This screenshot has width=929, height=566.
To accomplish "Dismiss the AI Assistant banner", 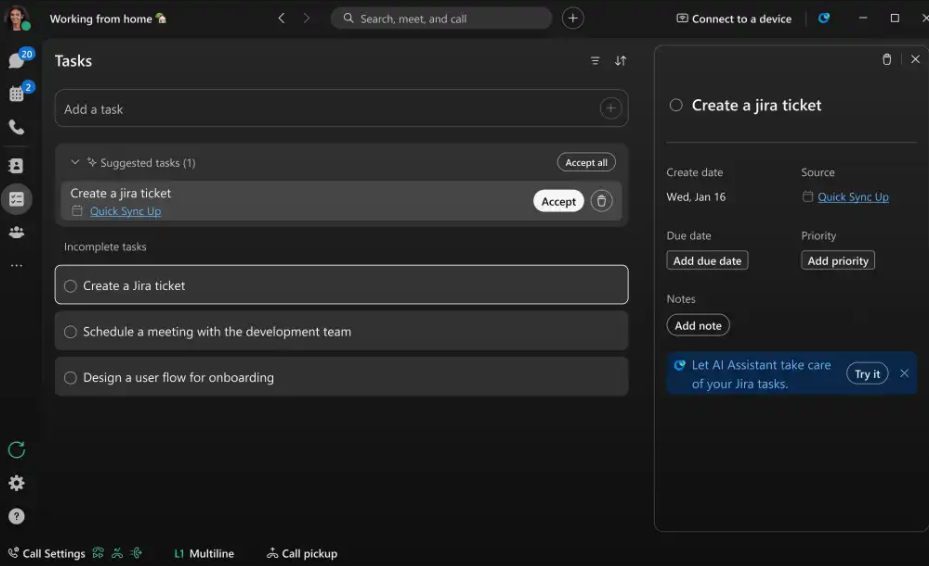I will click(904, 373).
